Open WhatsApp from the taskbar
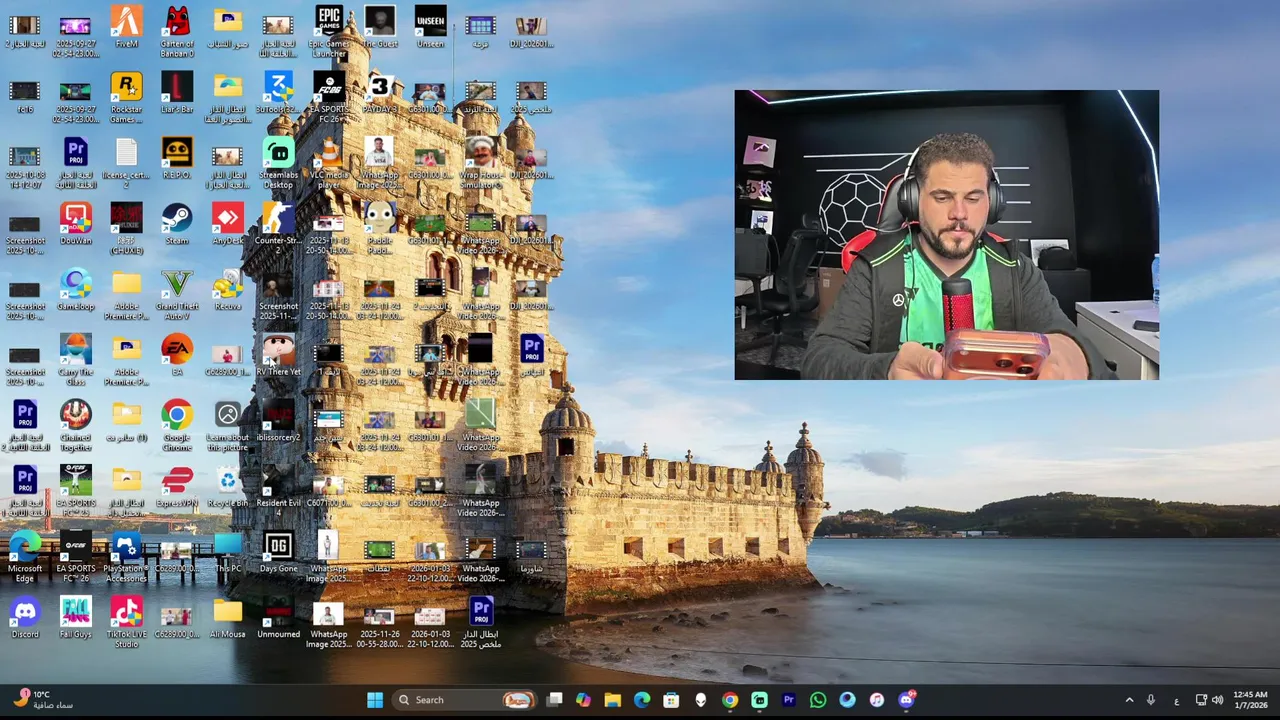The image size is (1280, 720). (x=818, y=700)
